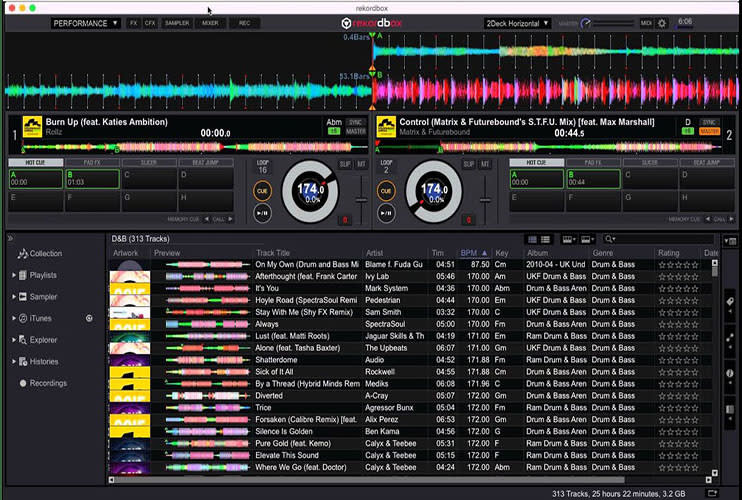Open the related tracks icon on right edge
This screenshot has height=500, width=742.
pos(730,338)
